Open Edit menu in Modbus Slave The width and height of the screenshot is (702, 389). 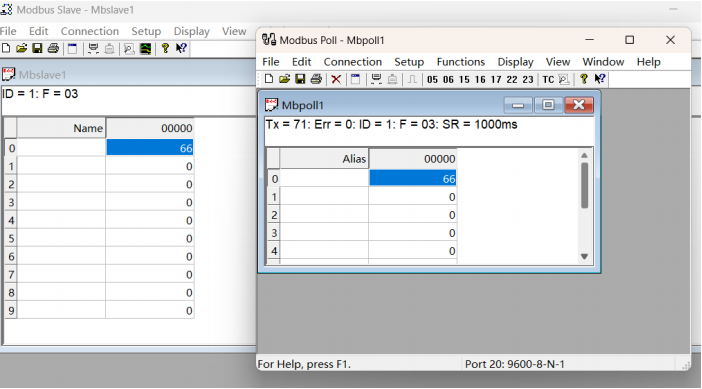click(x=39, y=31)
